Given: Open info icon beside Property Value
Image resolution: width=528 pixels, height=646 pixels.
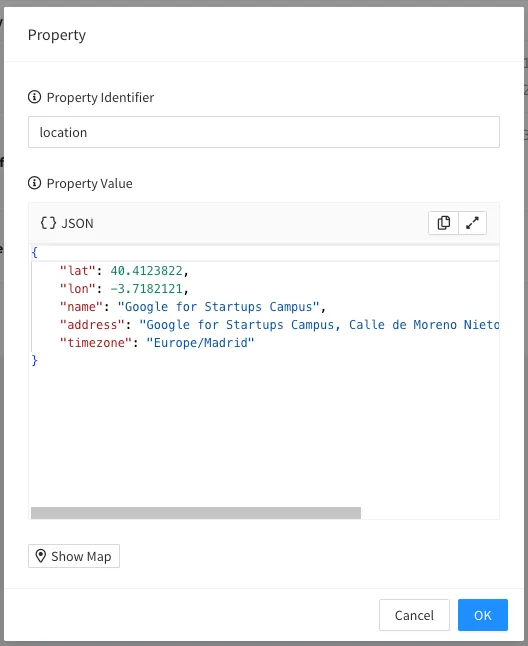Looking at the screenshot, I should 34,183.
